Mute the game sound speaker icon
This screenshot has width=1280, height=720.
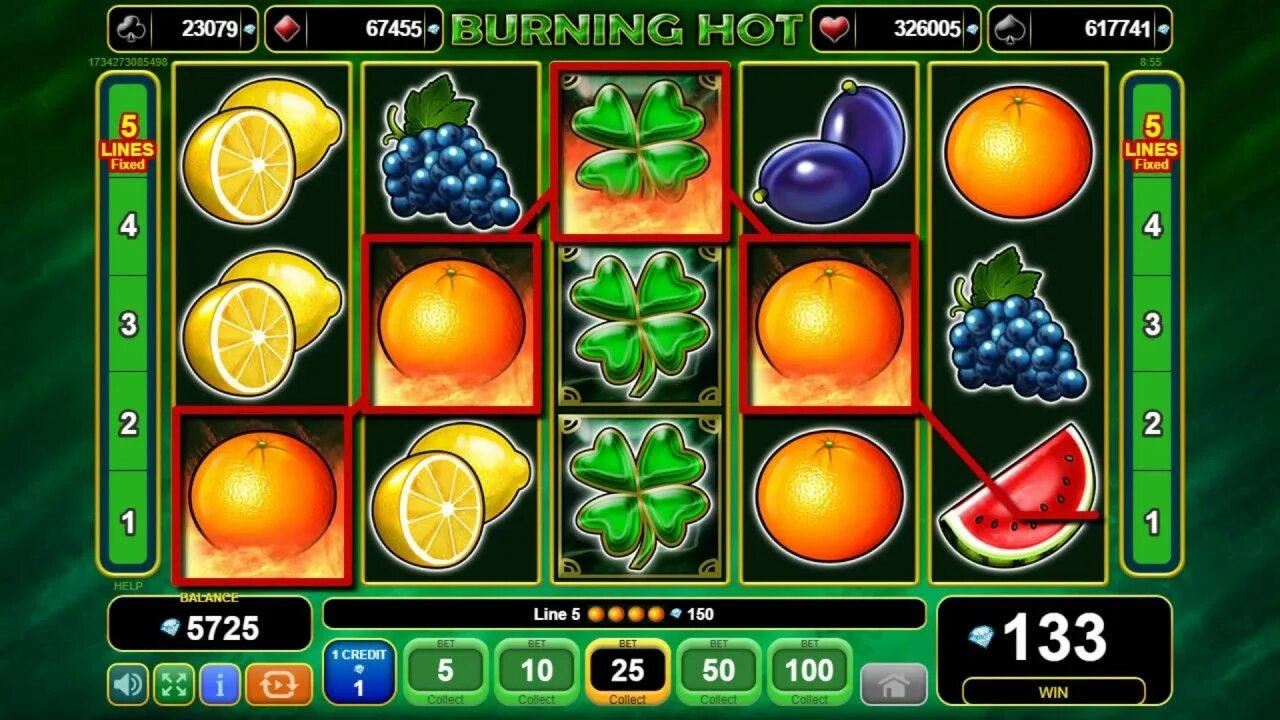(128, 684)
